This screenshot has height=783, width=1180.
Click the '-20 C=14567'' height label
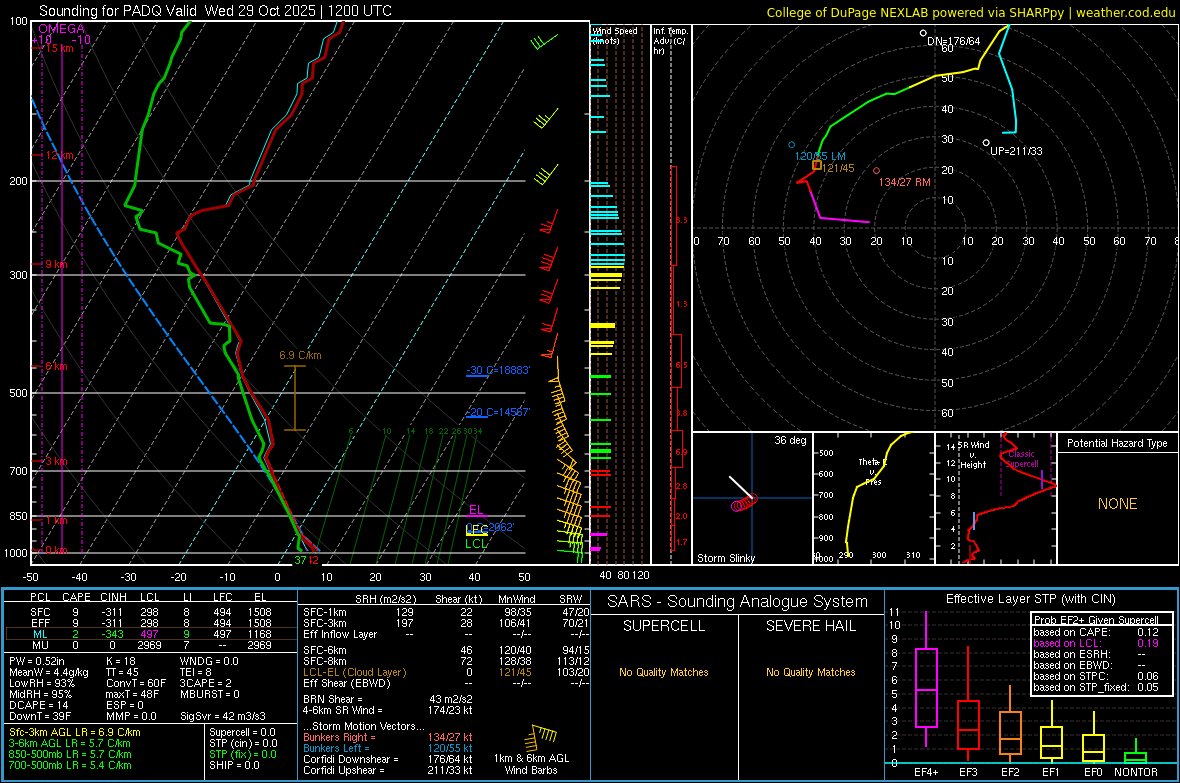[x=498, y=413]
